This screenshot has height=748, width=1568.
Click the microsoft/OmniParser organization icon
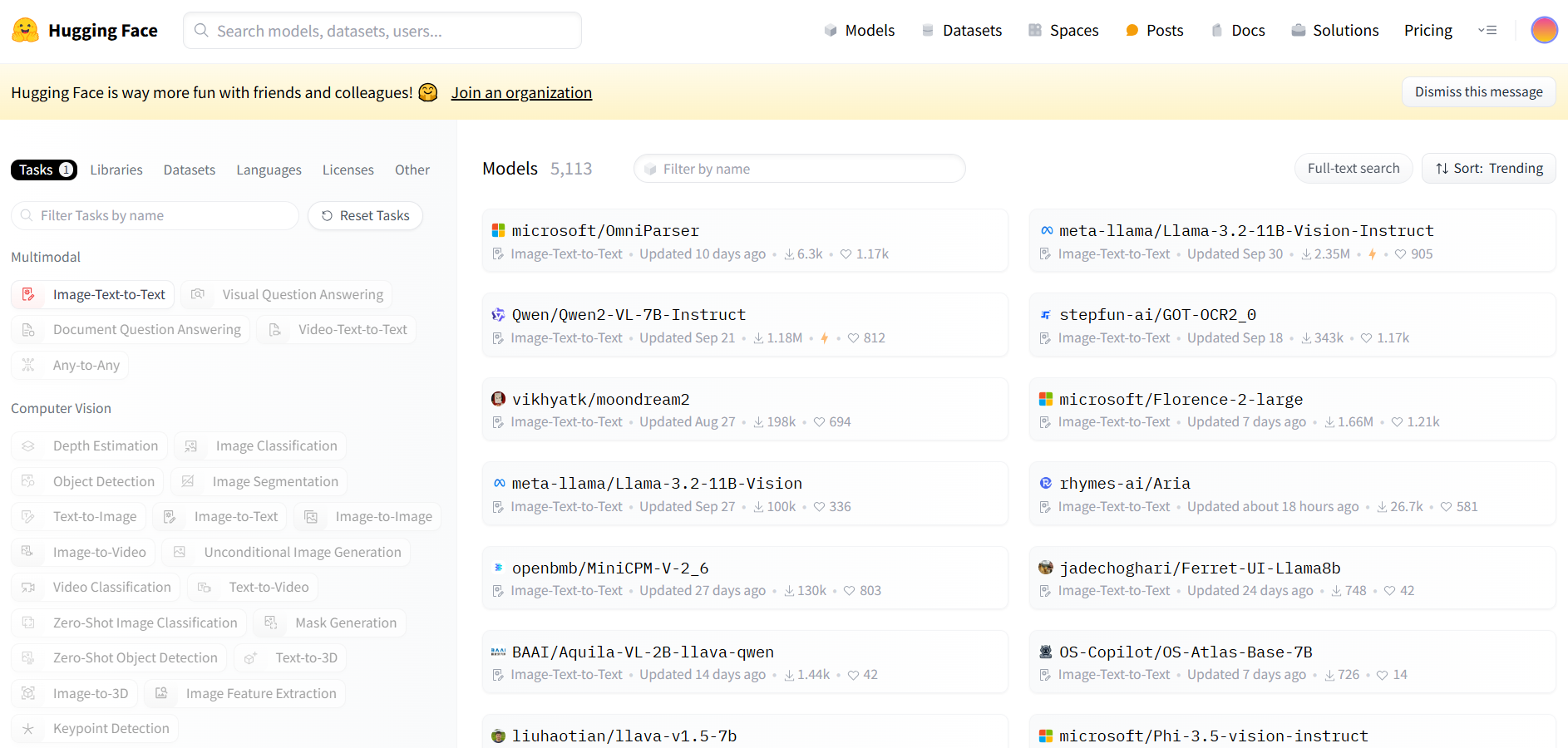pos(498,230)
